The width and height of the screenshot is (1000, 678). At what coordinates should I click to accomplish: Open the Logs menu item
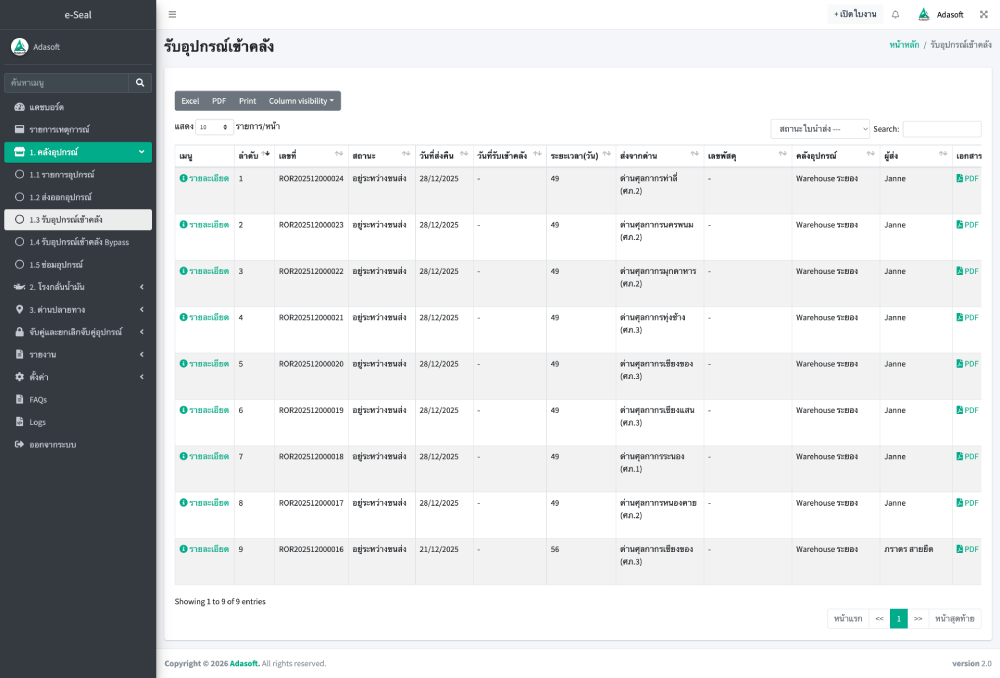pos(37,422)
